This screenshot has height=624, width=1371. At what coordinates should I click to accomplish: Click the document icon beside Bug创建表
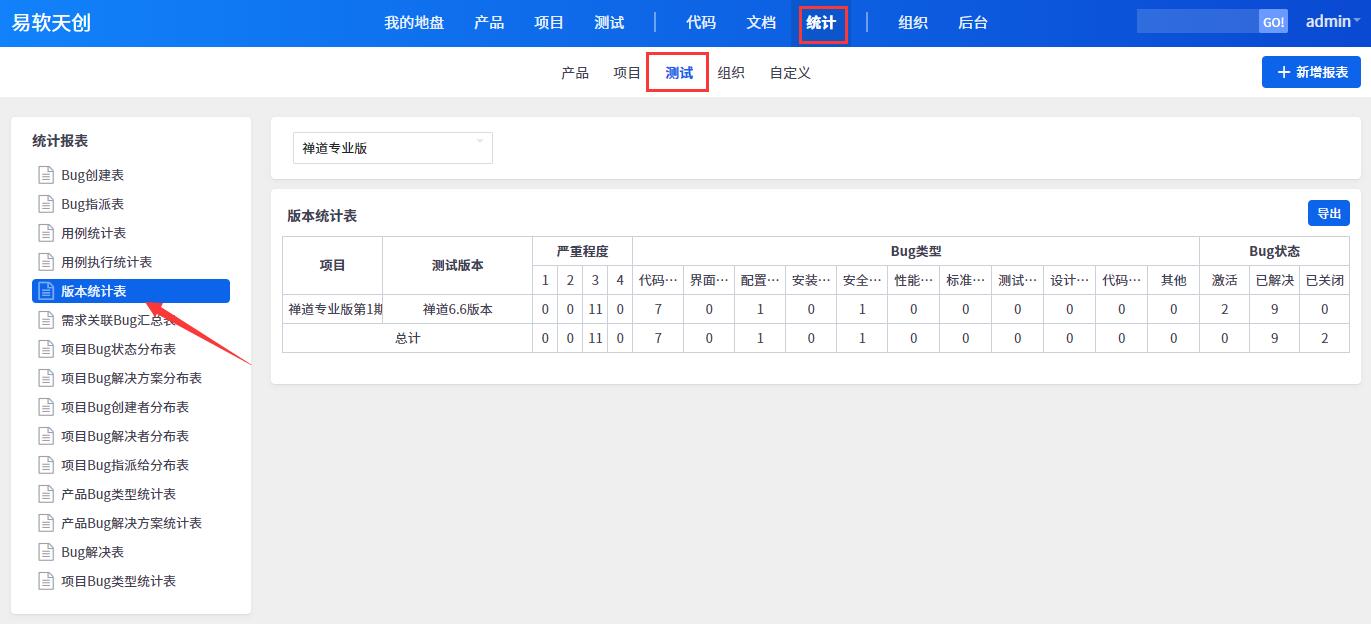coord(45,175)
